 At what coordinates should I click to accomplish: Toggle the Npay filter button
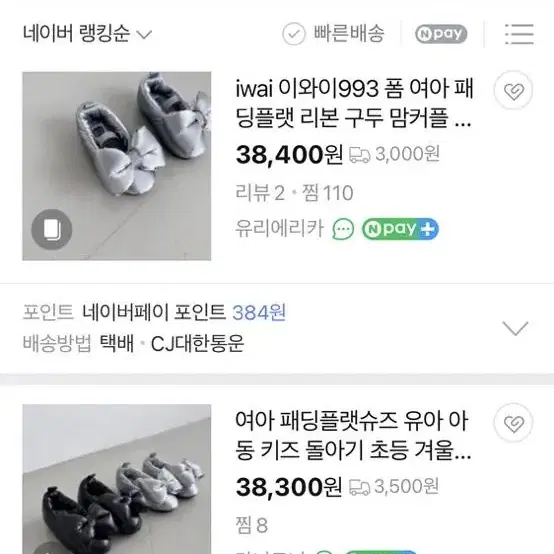pyautogui.click(x=441, y=34)
